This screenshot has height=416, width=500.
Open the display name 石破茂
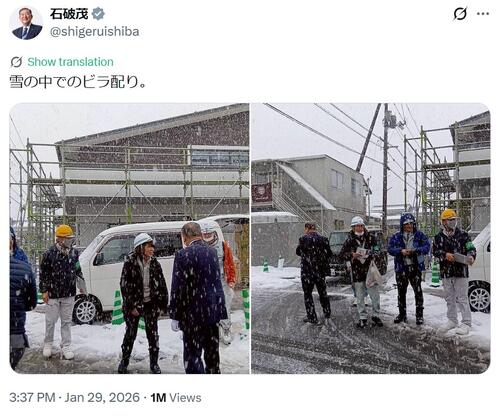pyautogui.click(x=69, y=14)
